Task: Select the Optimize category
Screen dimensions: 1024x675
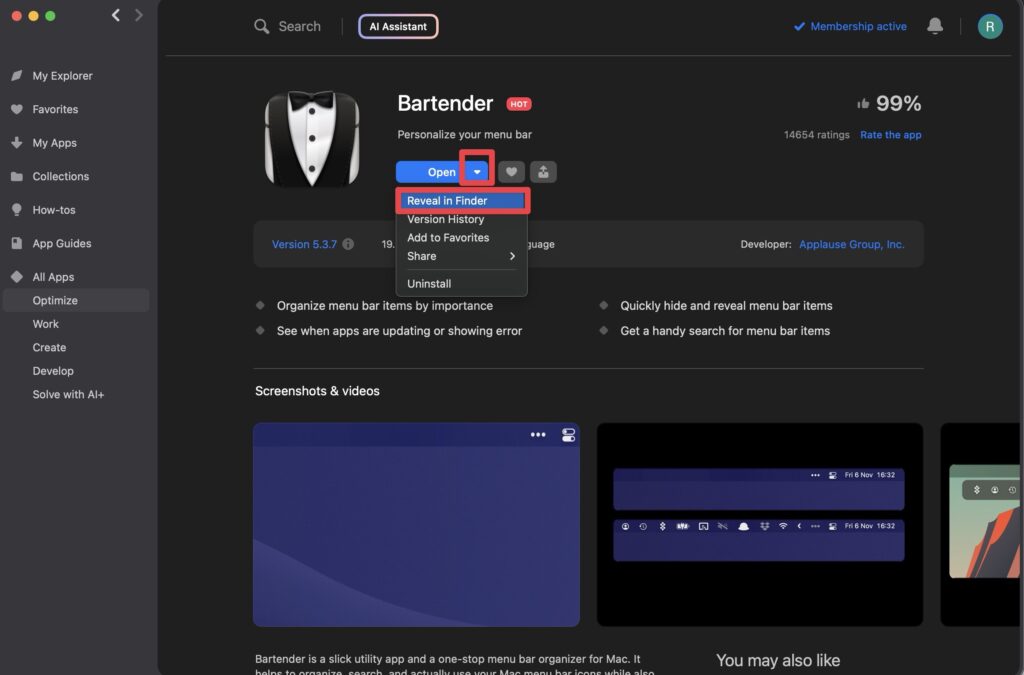Action: (76, 300)
